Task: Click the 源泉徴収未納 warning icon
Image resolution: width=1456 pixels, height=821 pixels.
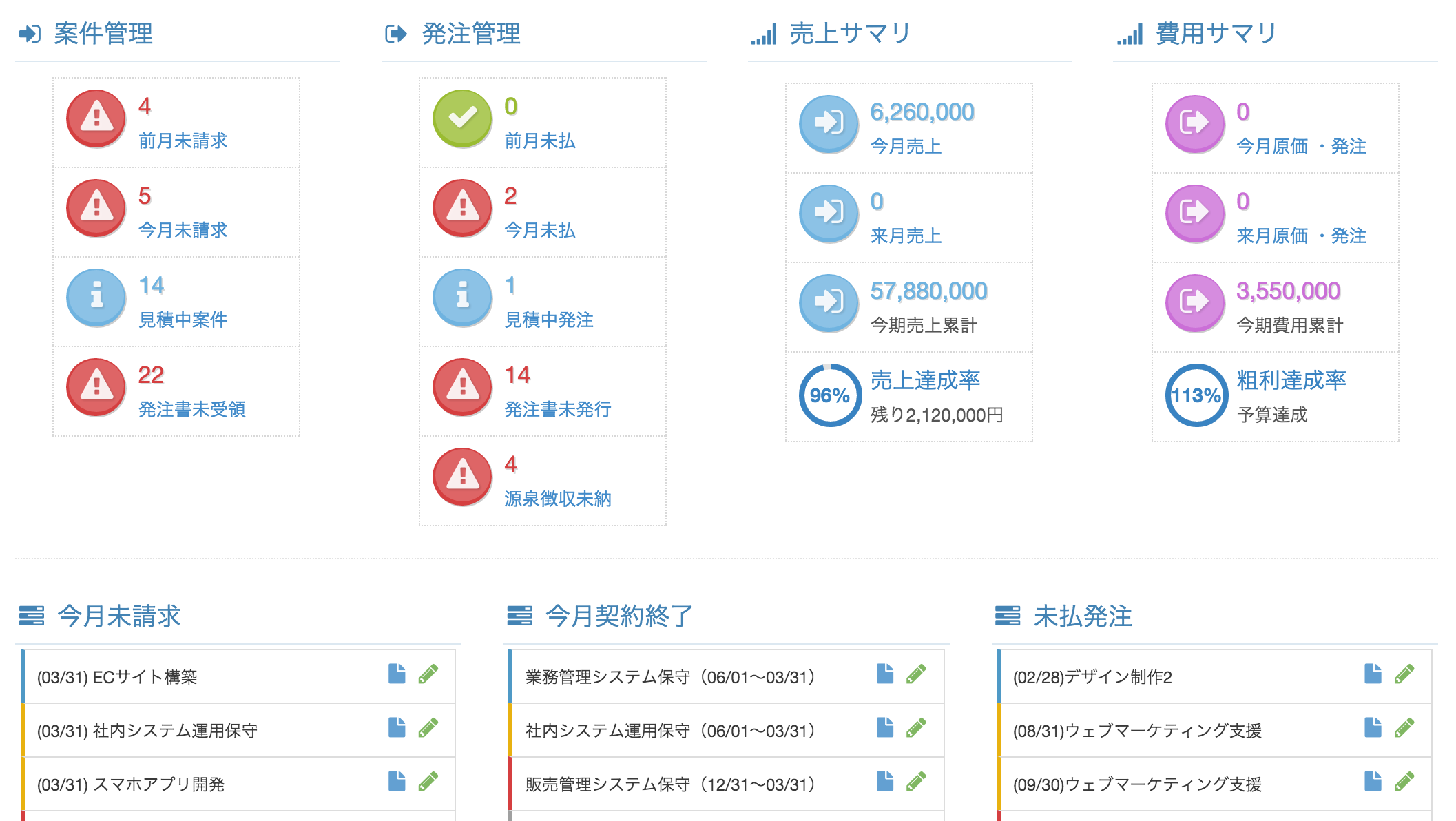Action: [x=462, y=477]
